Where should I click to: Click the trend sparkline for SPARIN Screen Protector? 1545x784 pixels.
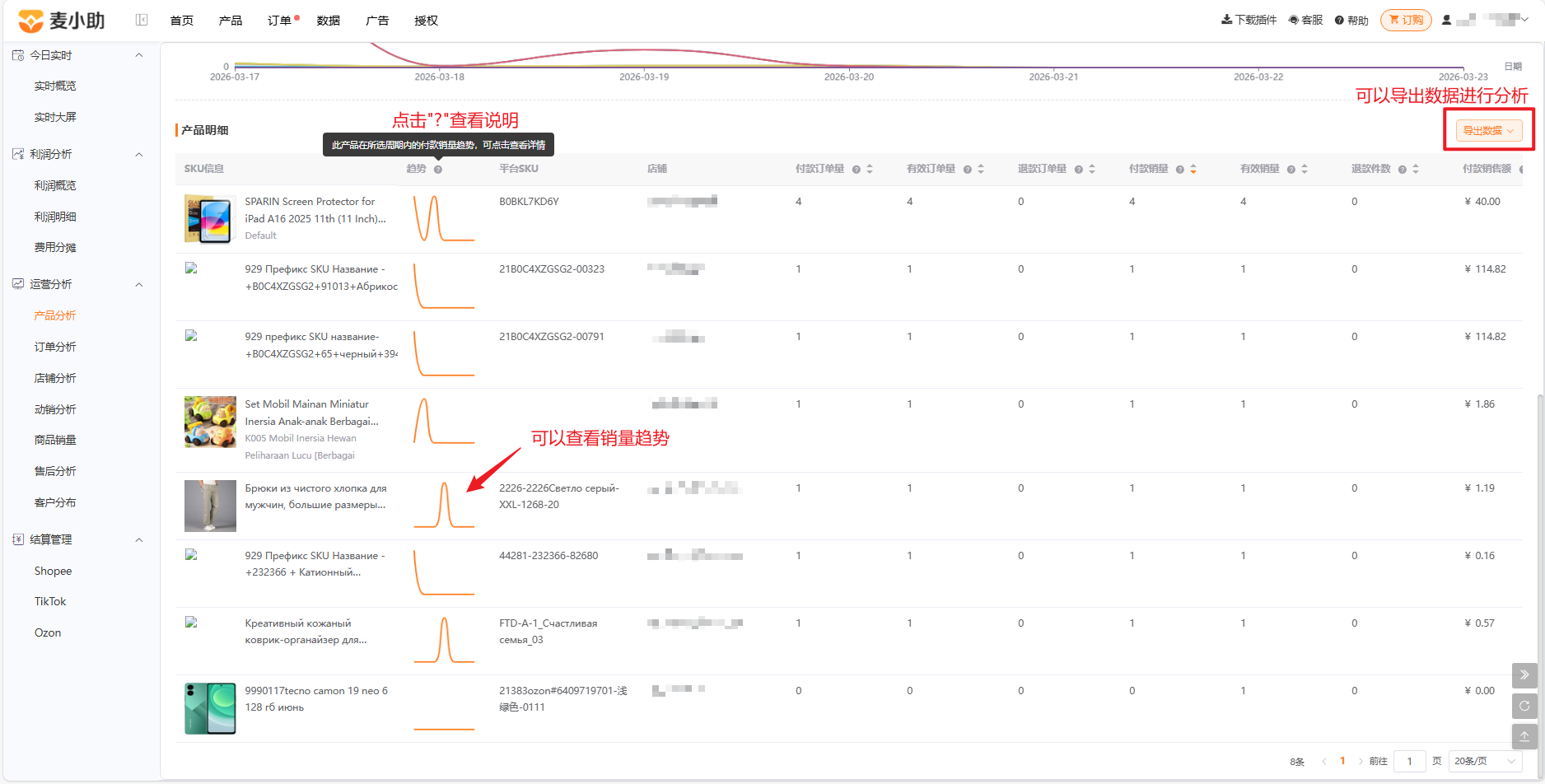pos(444,218)
